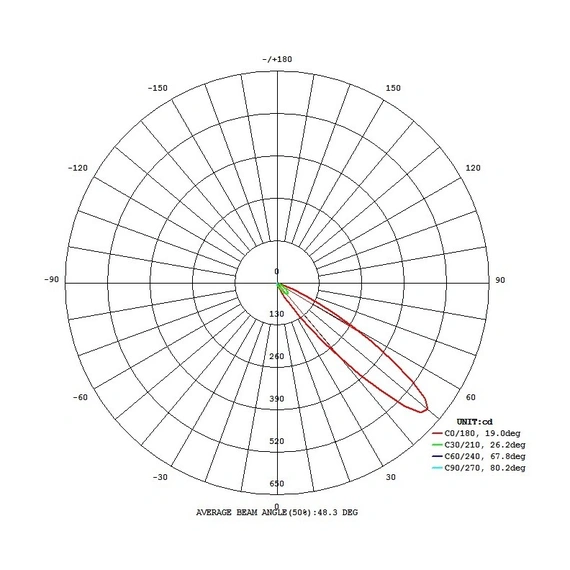This screenshot has height=570, width=570.
Task: Click the 150 angle label at upper right
Action: pyautogui.click(x=393, y=88)
